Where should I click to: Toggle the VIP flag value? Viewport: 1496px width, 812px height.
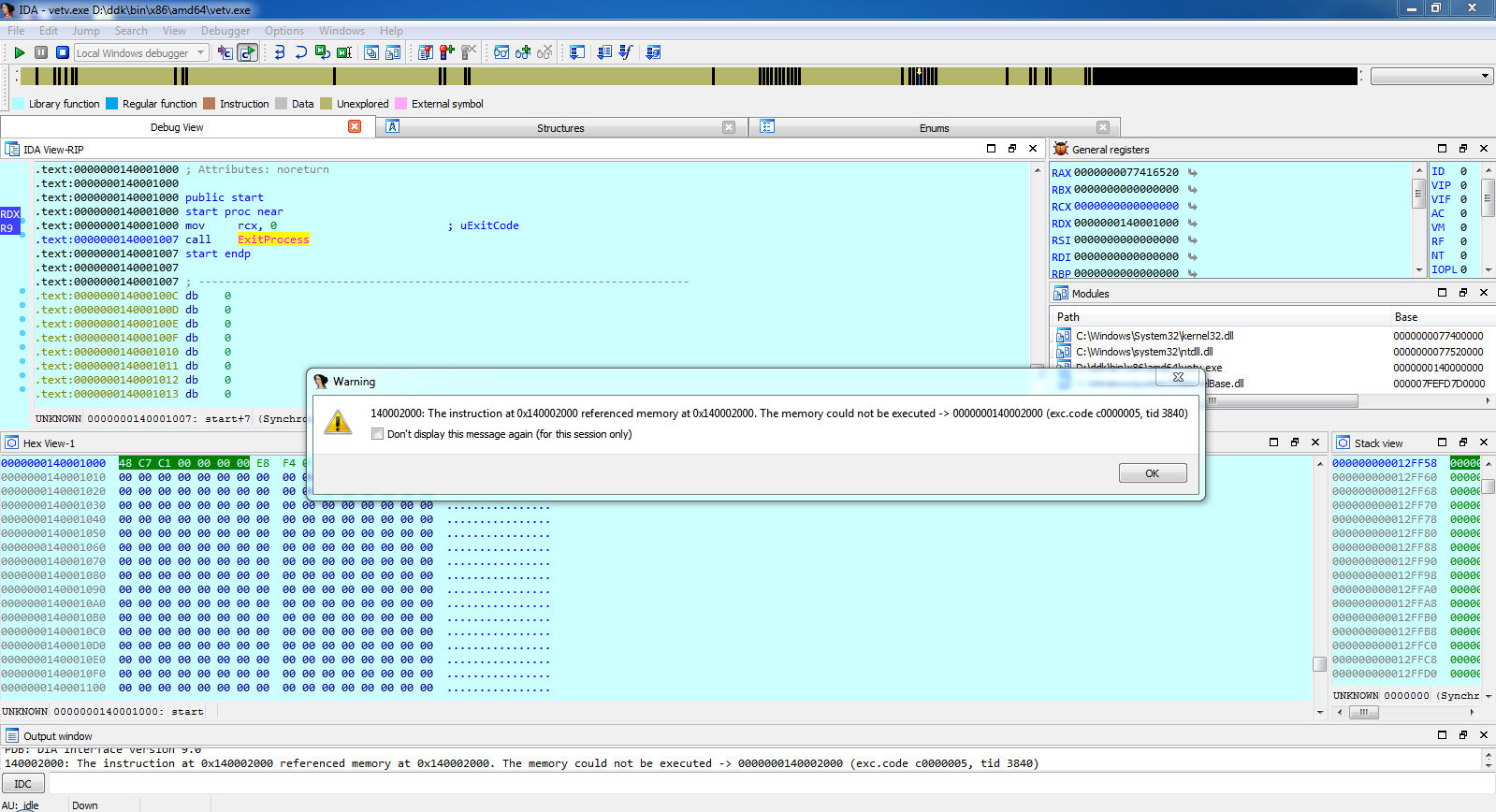point(1463,185)
